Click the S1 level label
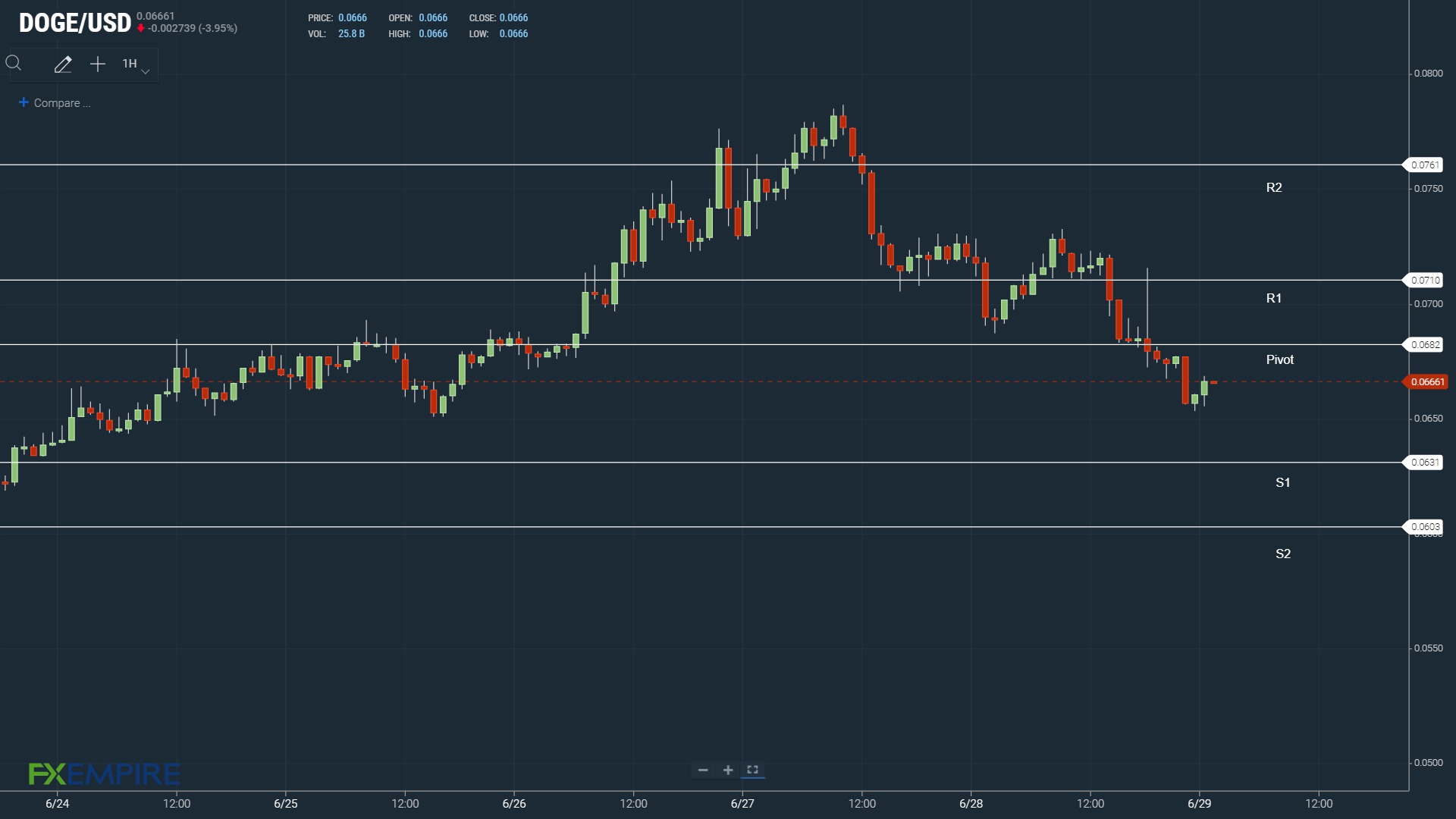This screenshot has width=1456, height=819. (x=1283, y=482)
